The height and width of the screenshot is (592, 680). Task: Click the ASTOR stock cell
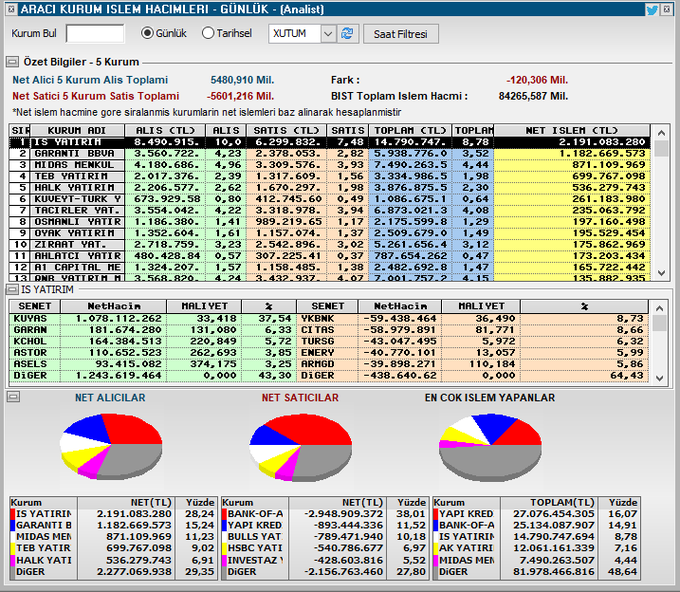(35, 353)
